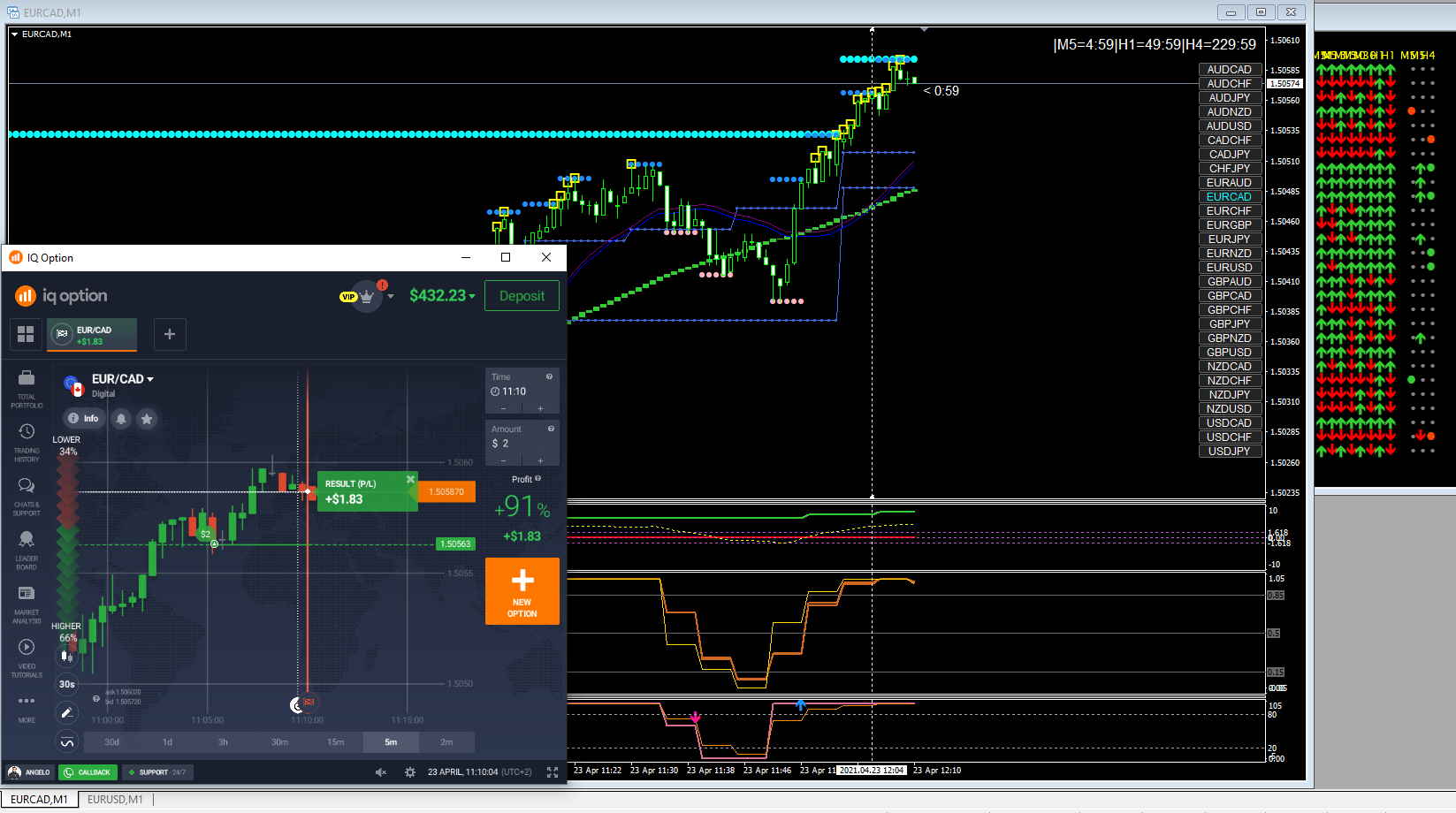
Task: Select EURUSD symbol in MT4 chart
Action: point(1229,268)
